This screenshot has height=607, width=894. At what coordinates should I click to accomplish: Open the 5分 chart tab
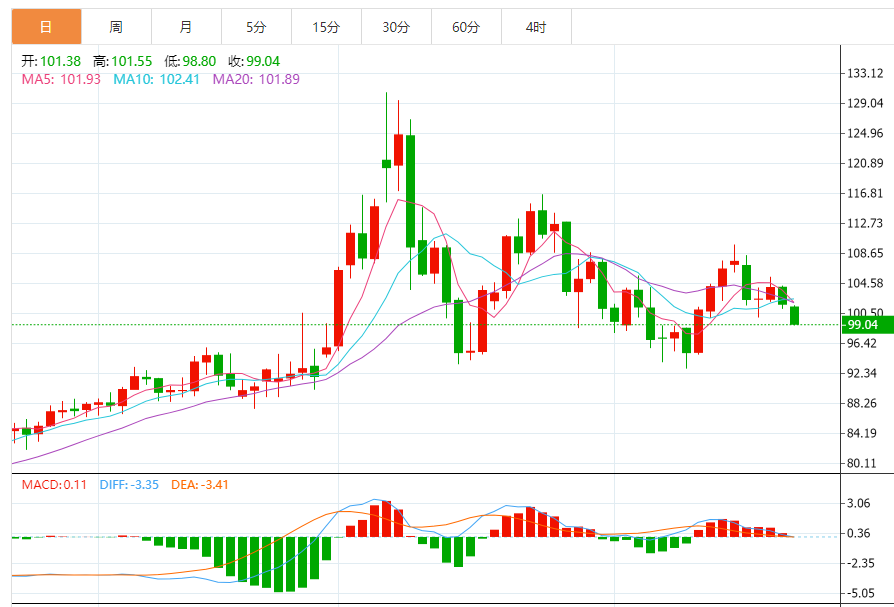257,27
